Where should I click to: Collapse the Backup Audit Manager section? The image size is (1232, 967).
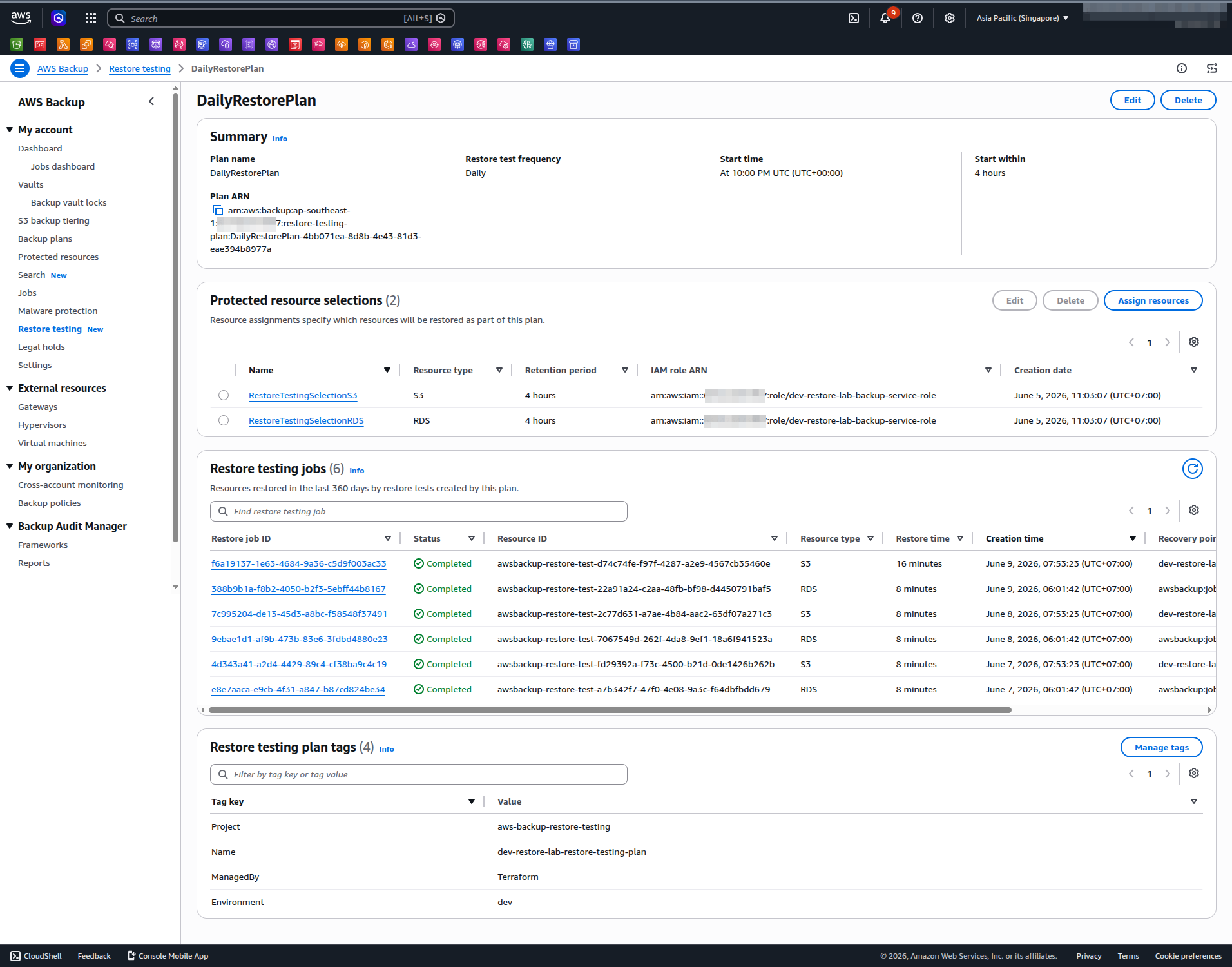10,526
